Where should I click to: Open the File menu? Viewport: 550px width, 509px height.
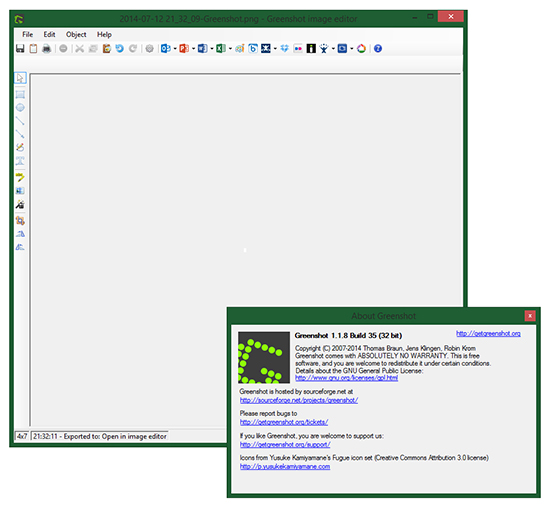point(27,34)
